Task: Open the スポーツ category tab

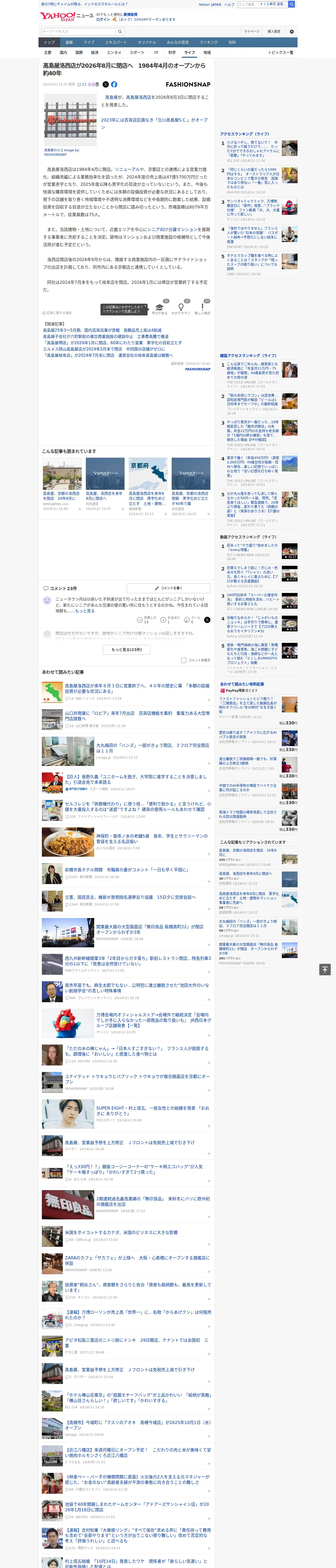Action: [137, 52]
